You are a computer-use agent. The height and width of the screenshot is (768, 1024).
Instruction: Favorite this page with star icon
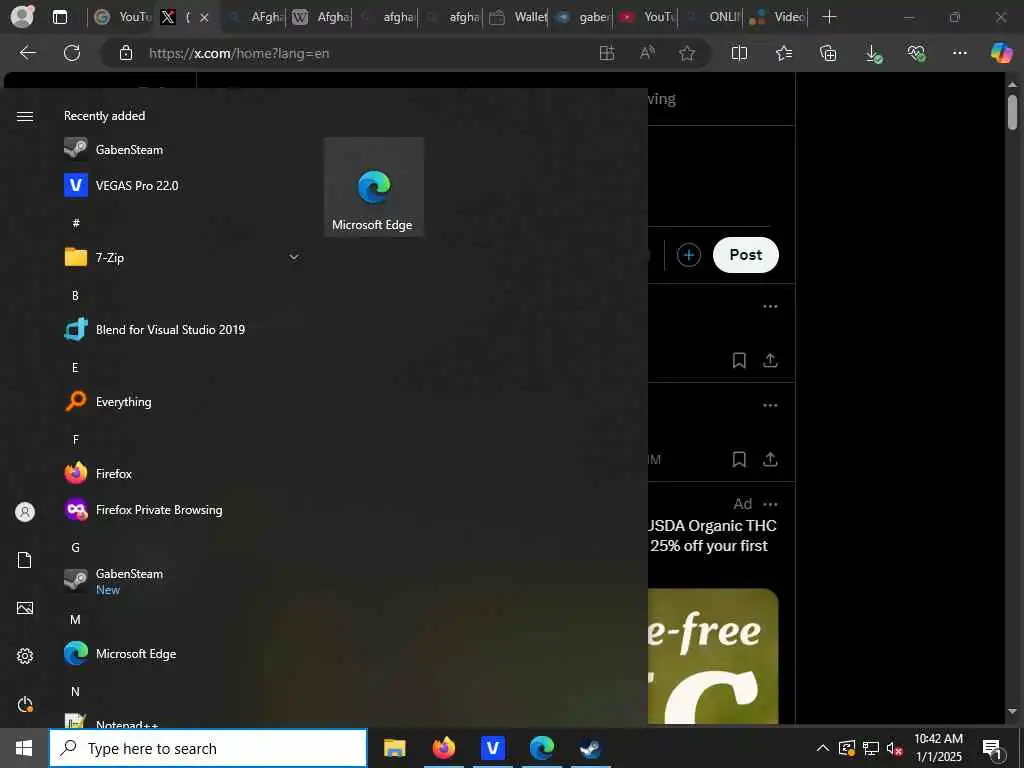686,54
